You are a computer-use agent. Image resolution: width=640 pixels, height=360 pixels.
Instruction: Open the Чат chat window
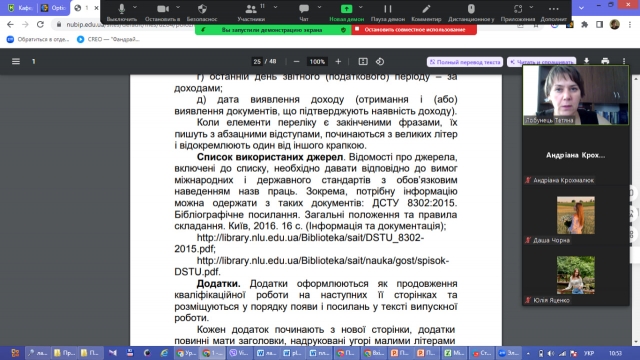coord(304,12)
